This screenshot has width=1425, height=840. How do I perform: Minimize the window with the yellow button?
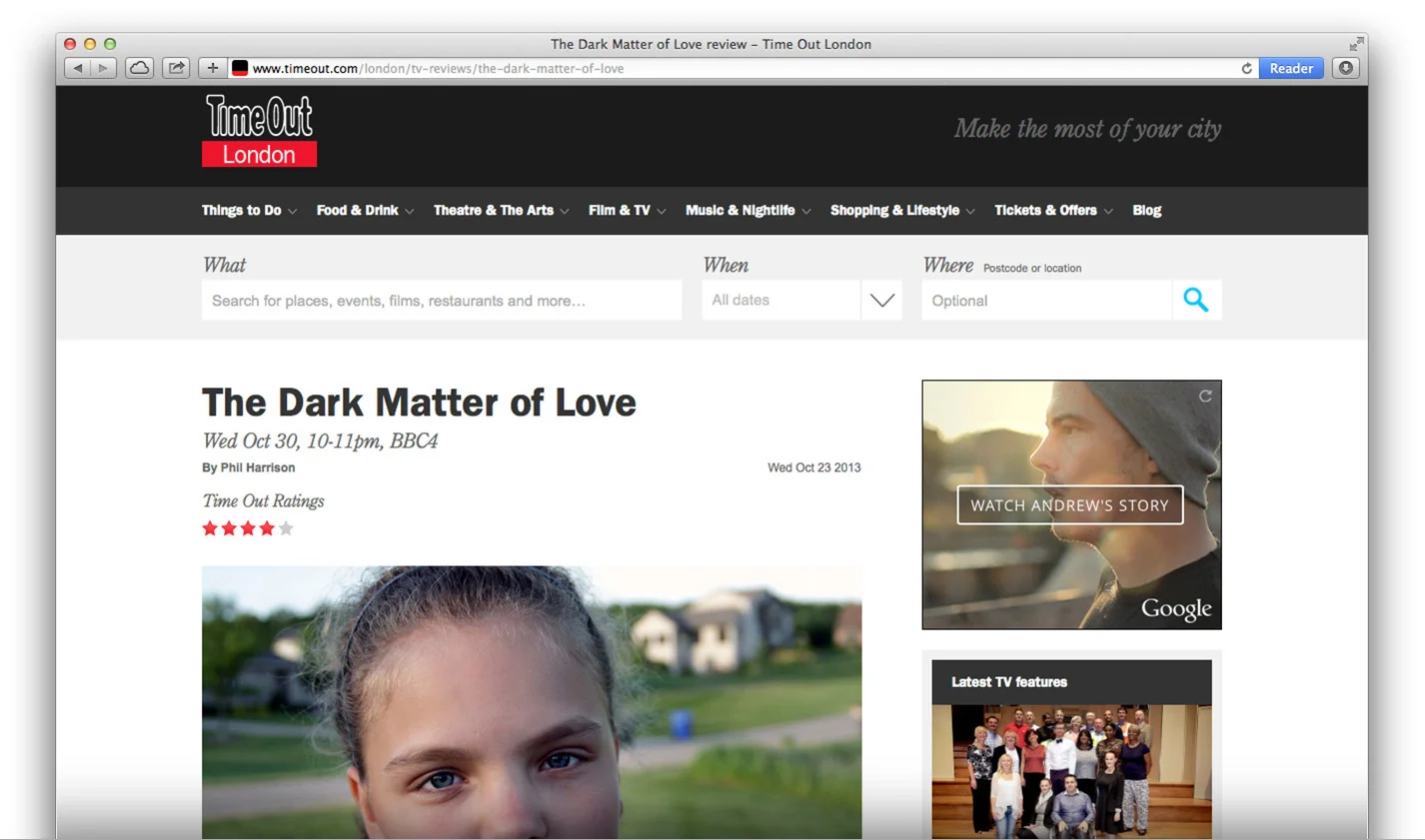[90, 44]
